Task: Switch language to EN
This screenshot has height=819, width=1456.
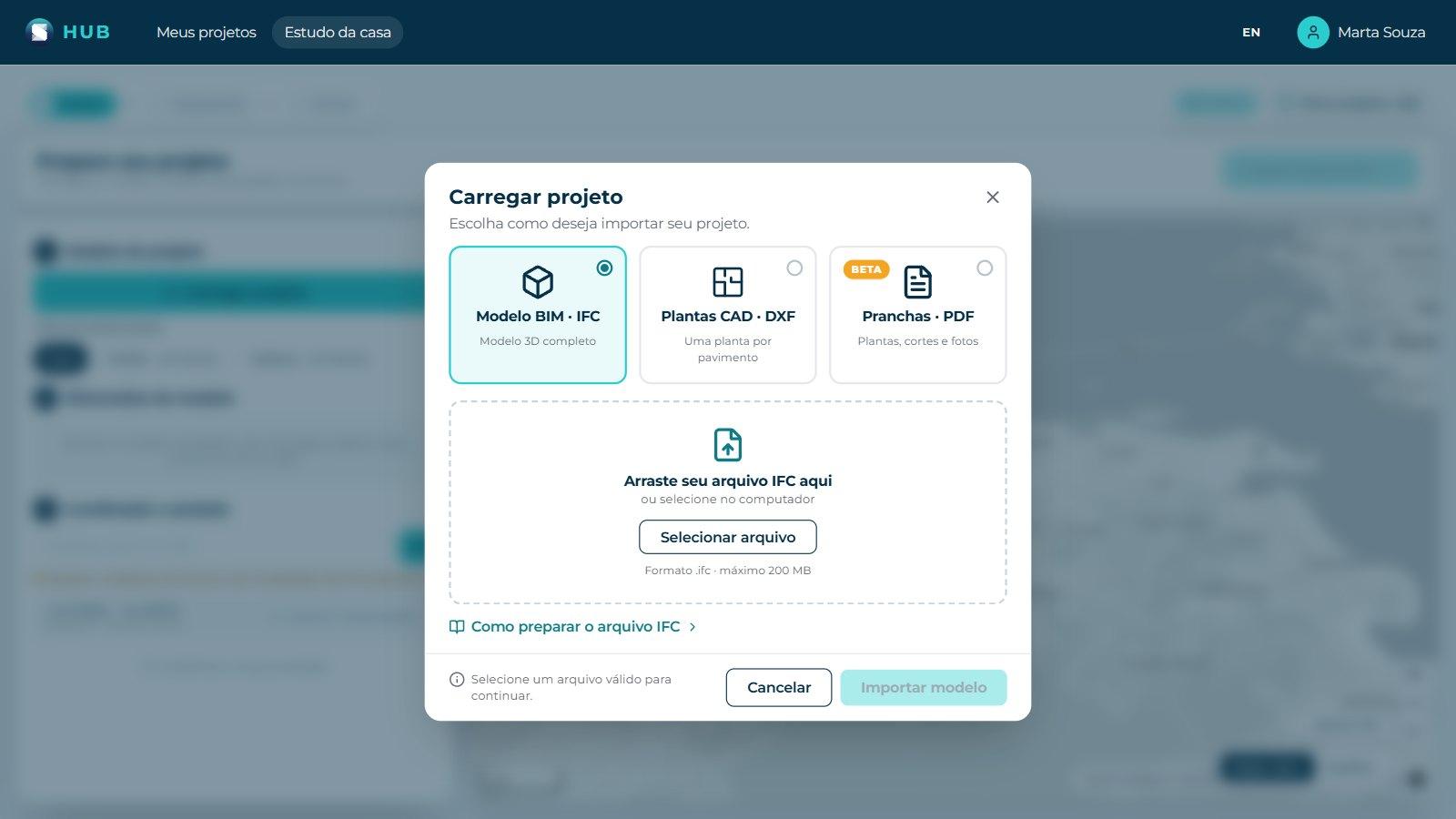Action: 1251,32
